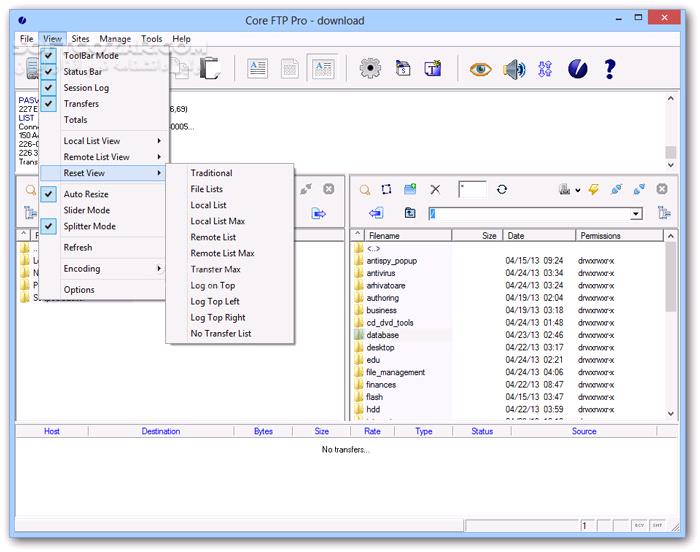Expand Remote List View submenu
700x552 pixels.
tap(103, 157)
